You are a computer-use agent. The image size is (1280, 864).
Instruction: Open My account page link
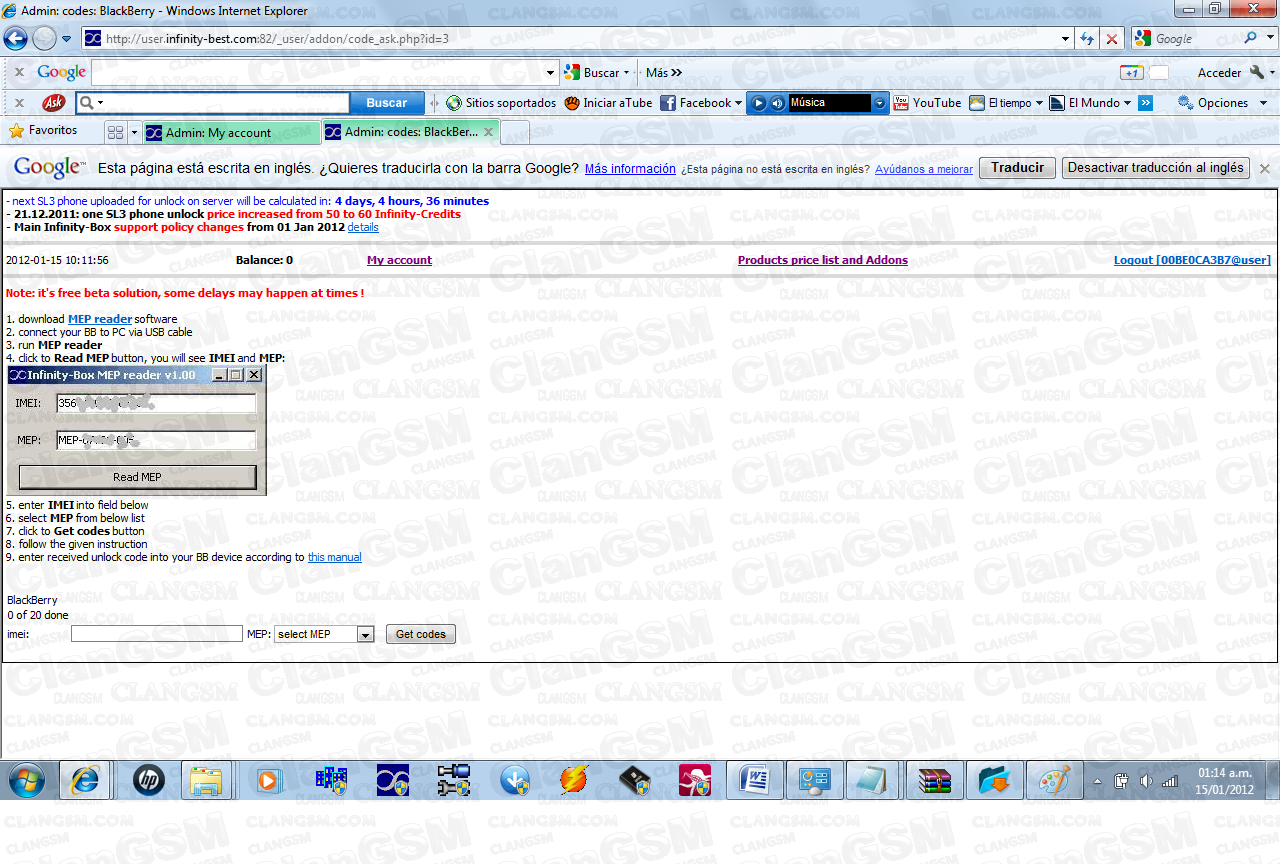399,260
